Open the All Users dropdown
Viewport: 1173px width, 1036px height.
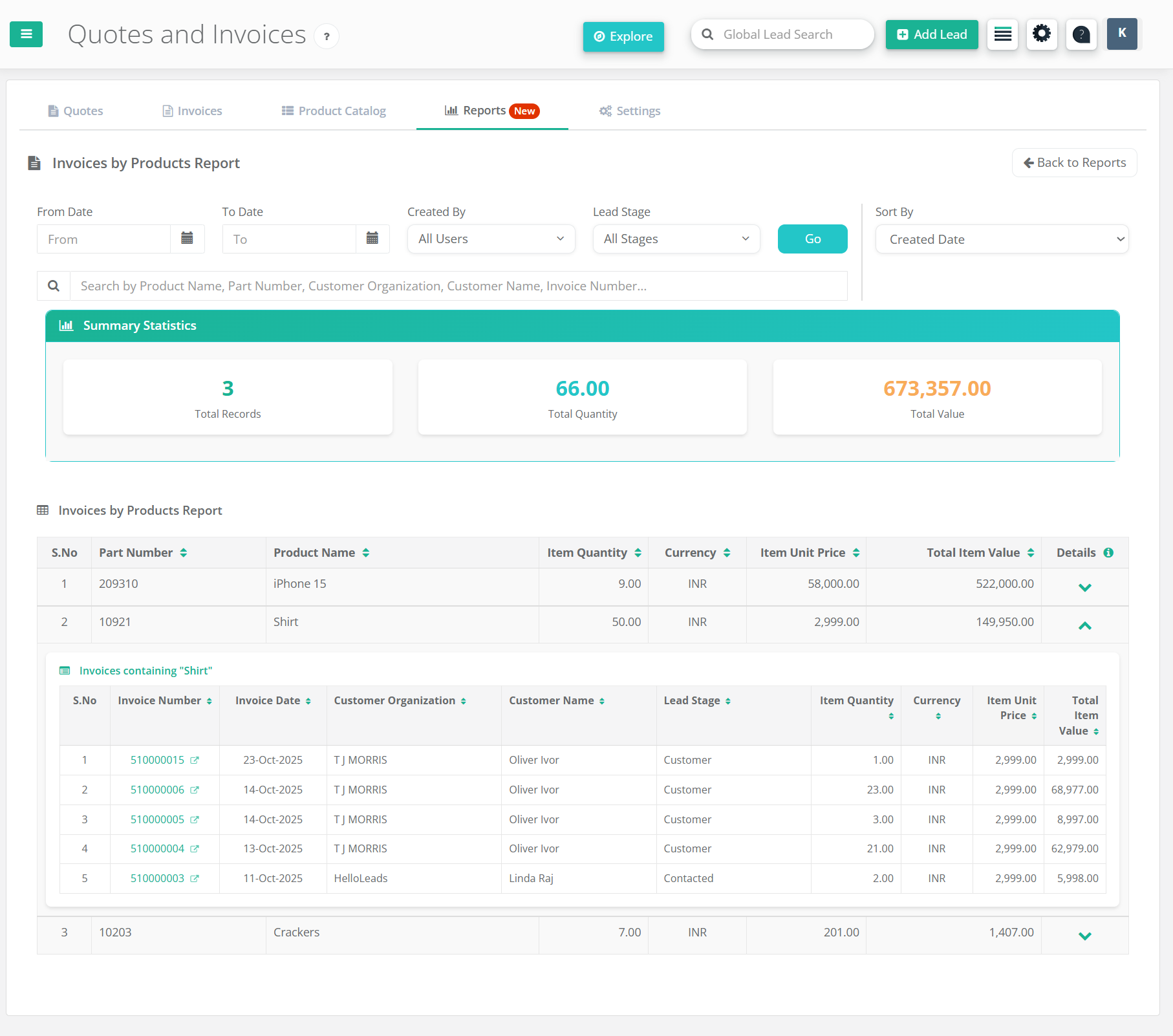tap(491, 239)
